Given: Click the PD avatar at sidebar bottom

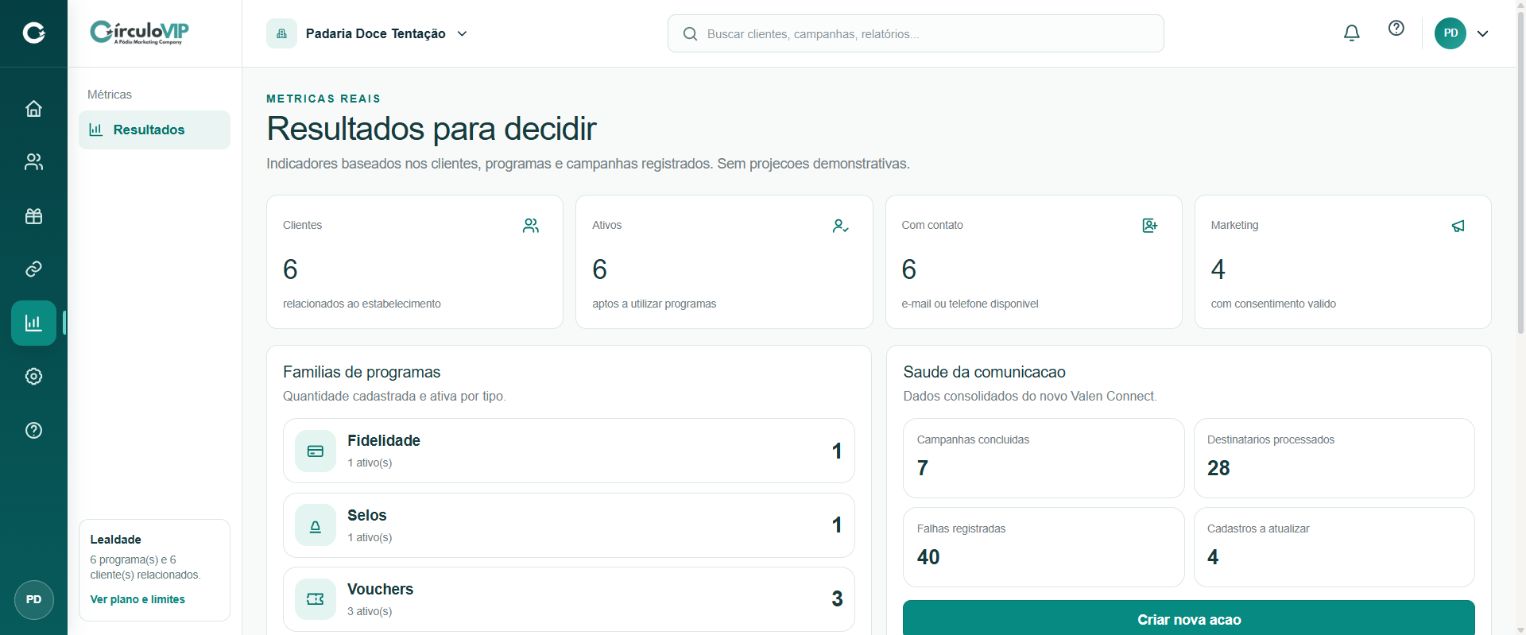Looking at the screenshot, I should pyautogui.click(x=33, y=600).
